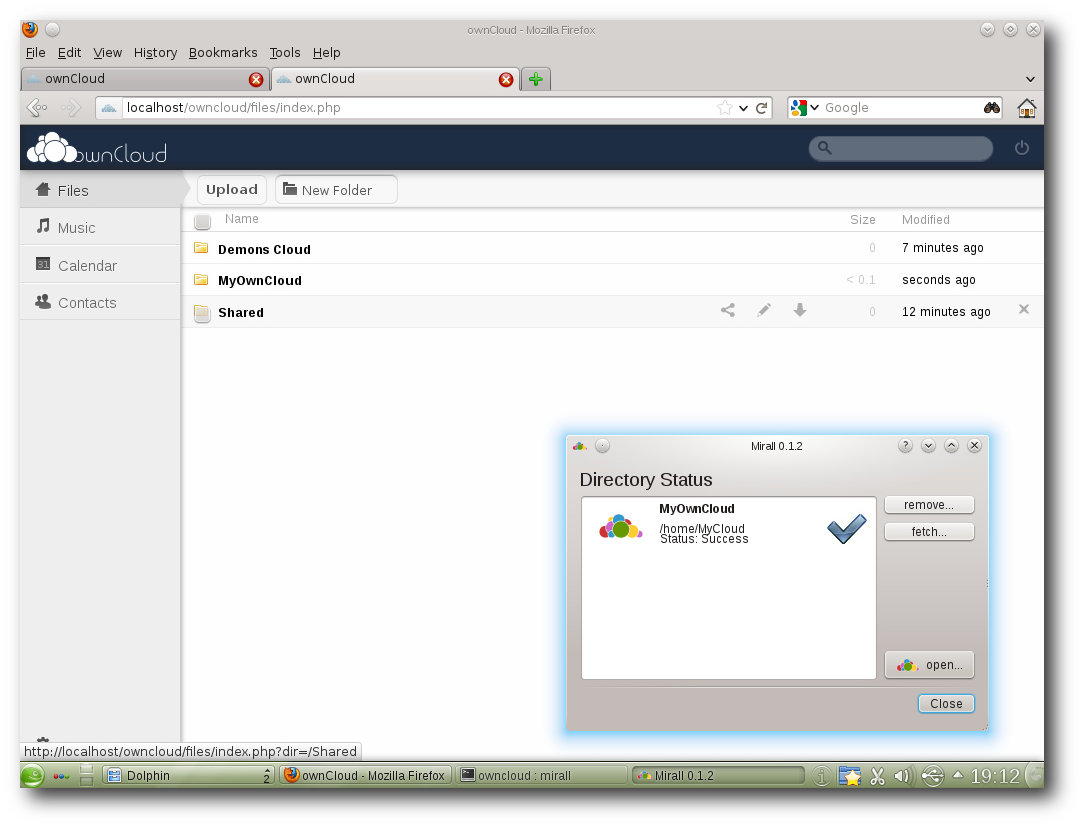Switch to the first ownCloud tab
The width and height of the screenshot is (1084, 828).
point(144,79)
